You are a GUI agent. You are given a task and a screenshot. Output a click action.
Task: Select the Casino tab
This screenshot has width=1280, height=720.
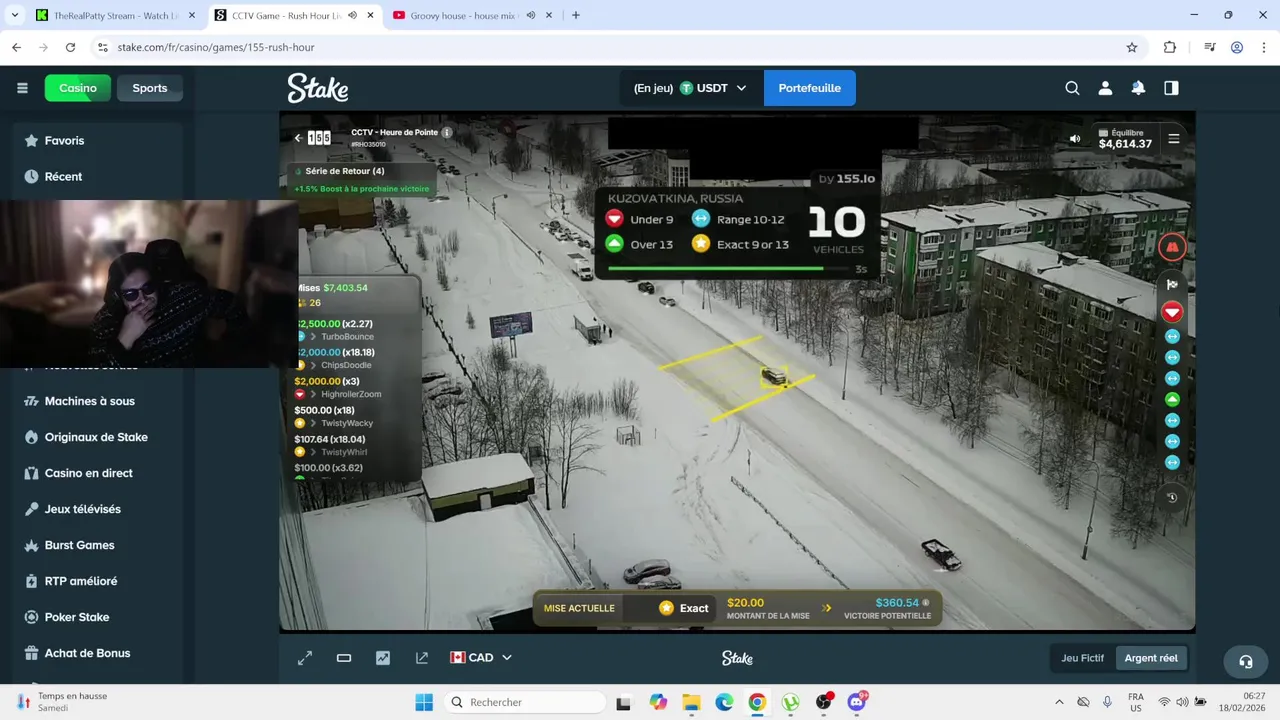point(78,88)
